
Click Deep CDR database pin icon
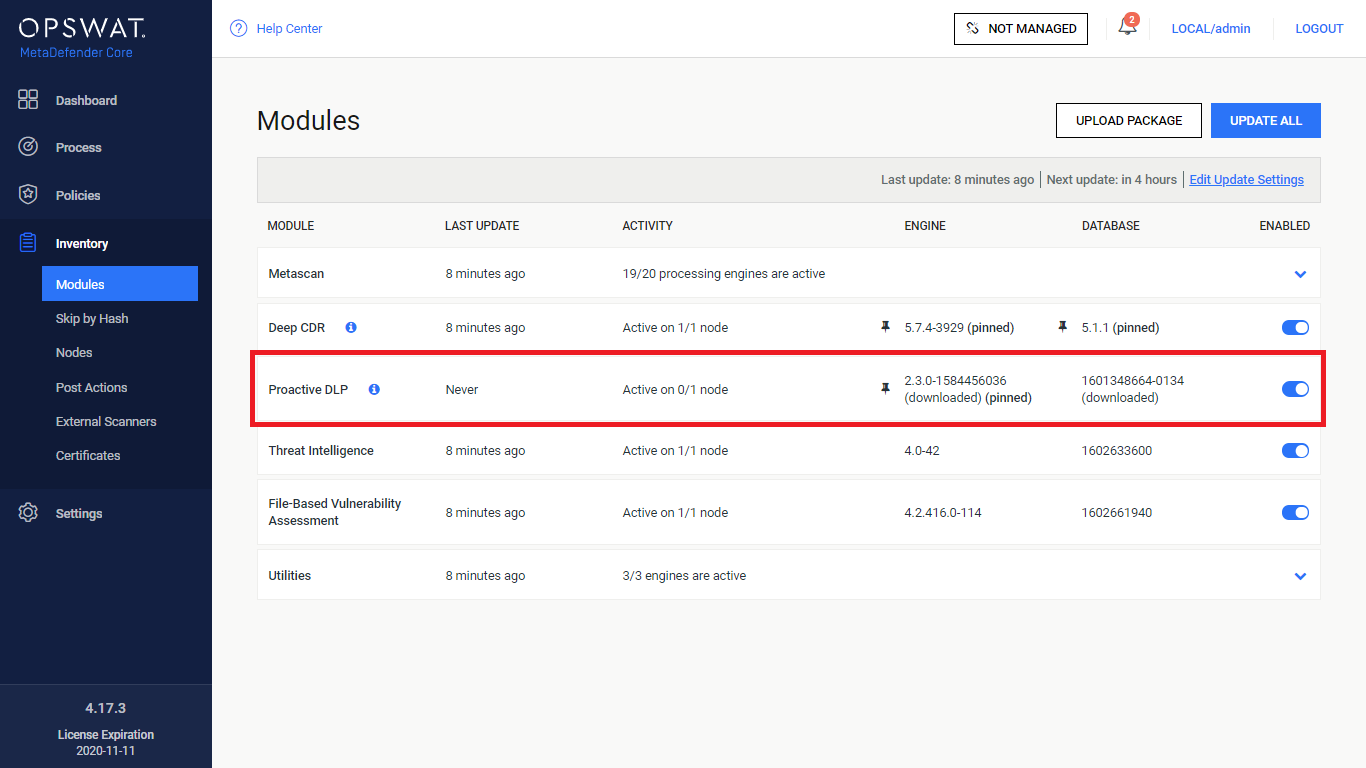tap(1062, 327)
